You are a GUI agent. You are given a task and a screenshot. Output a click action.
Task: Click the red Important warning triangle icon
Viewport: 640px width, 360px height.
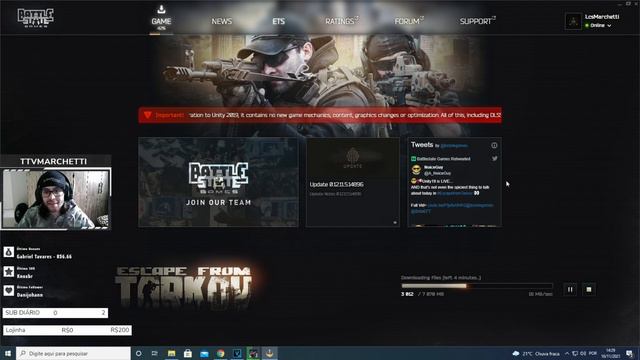[x=147, y=115]
